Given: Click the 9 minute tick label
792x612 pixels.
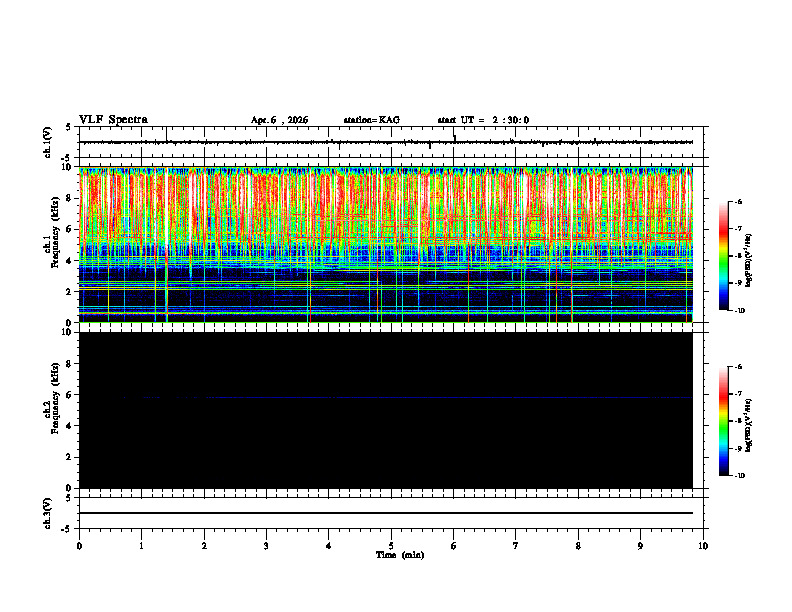Looking at the screenshot, I should (x=640, y=546).
